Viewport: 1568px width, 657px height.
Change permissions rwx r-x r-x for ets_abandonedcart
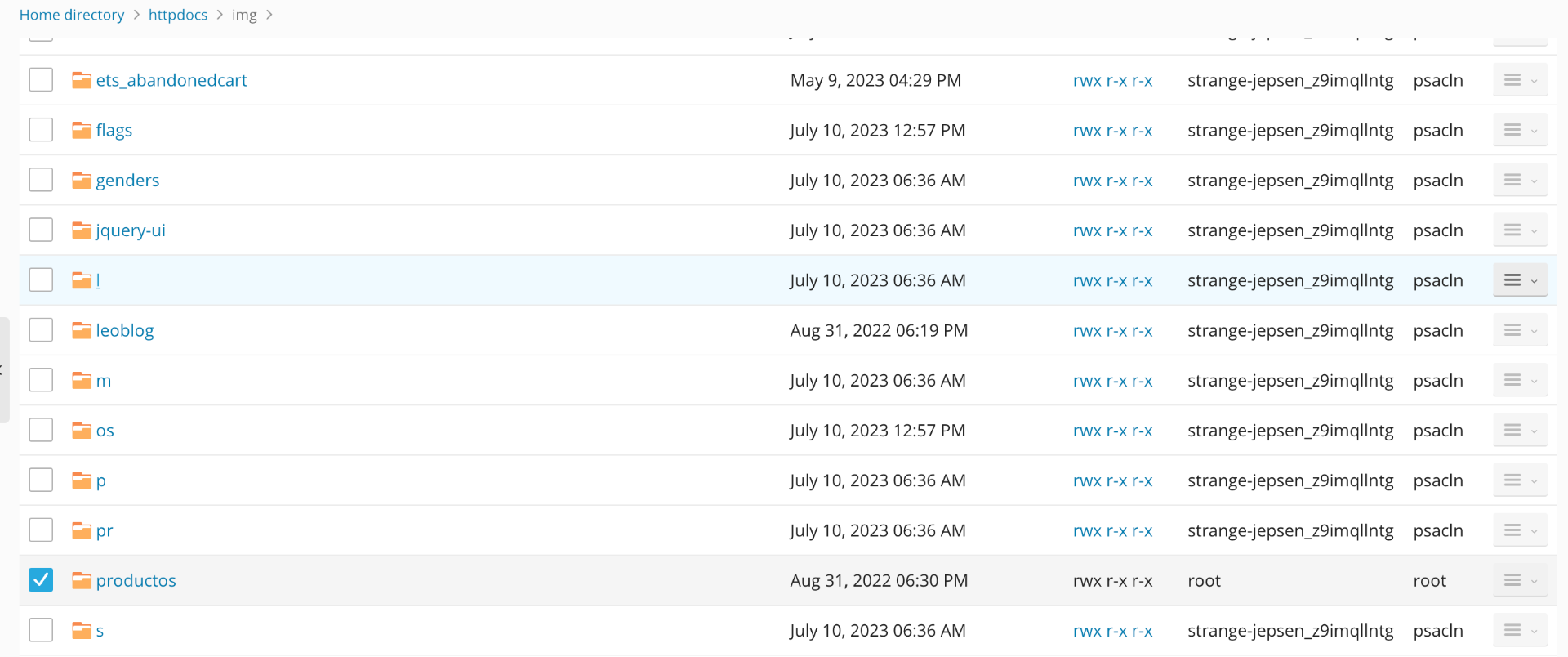(x=1112, y=80)
